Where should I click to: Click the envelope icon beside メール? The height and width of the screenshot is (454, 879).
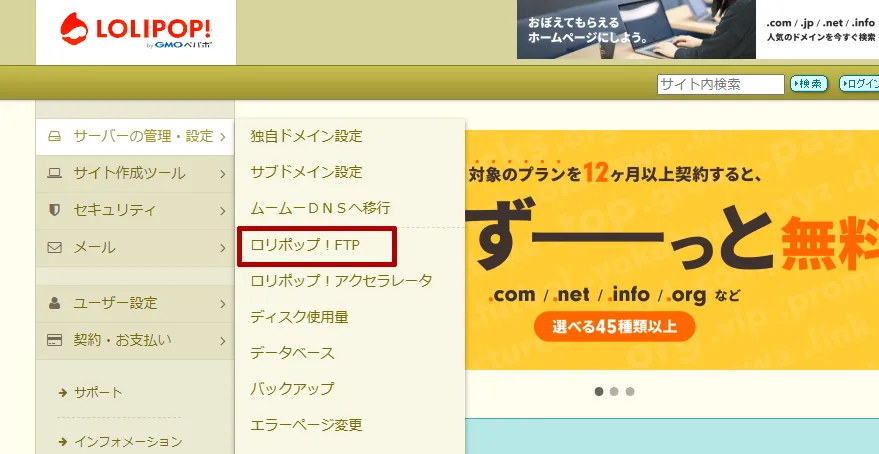click(55, 247)
